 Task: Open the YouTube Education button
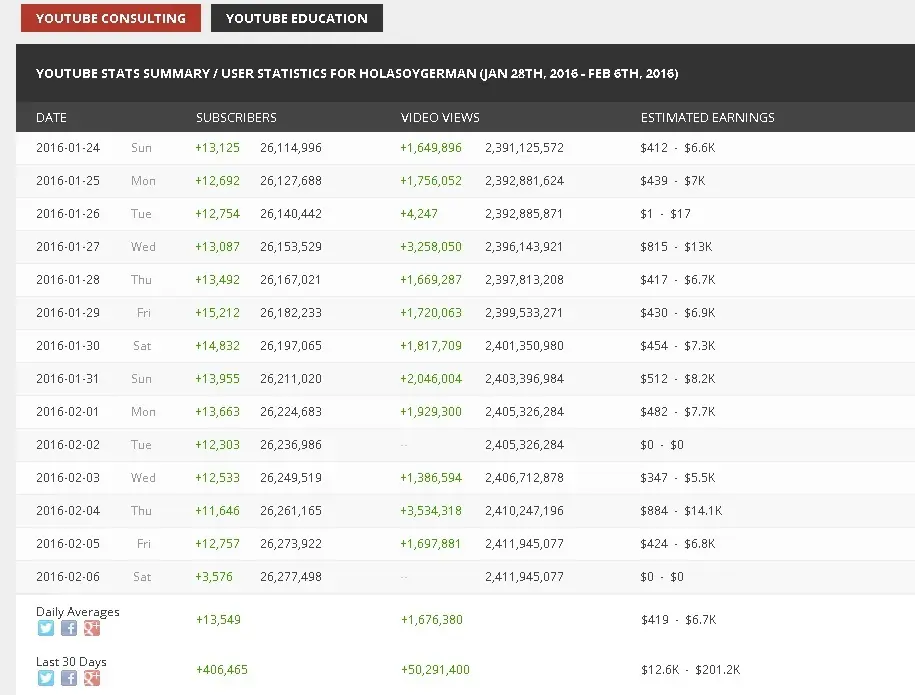click(296, 18)
